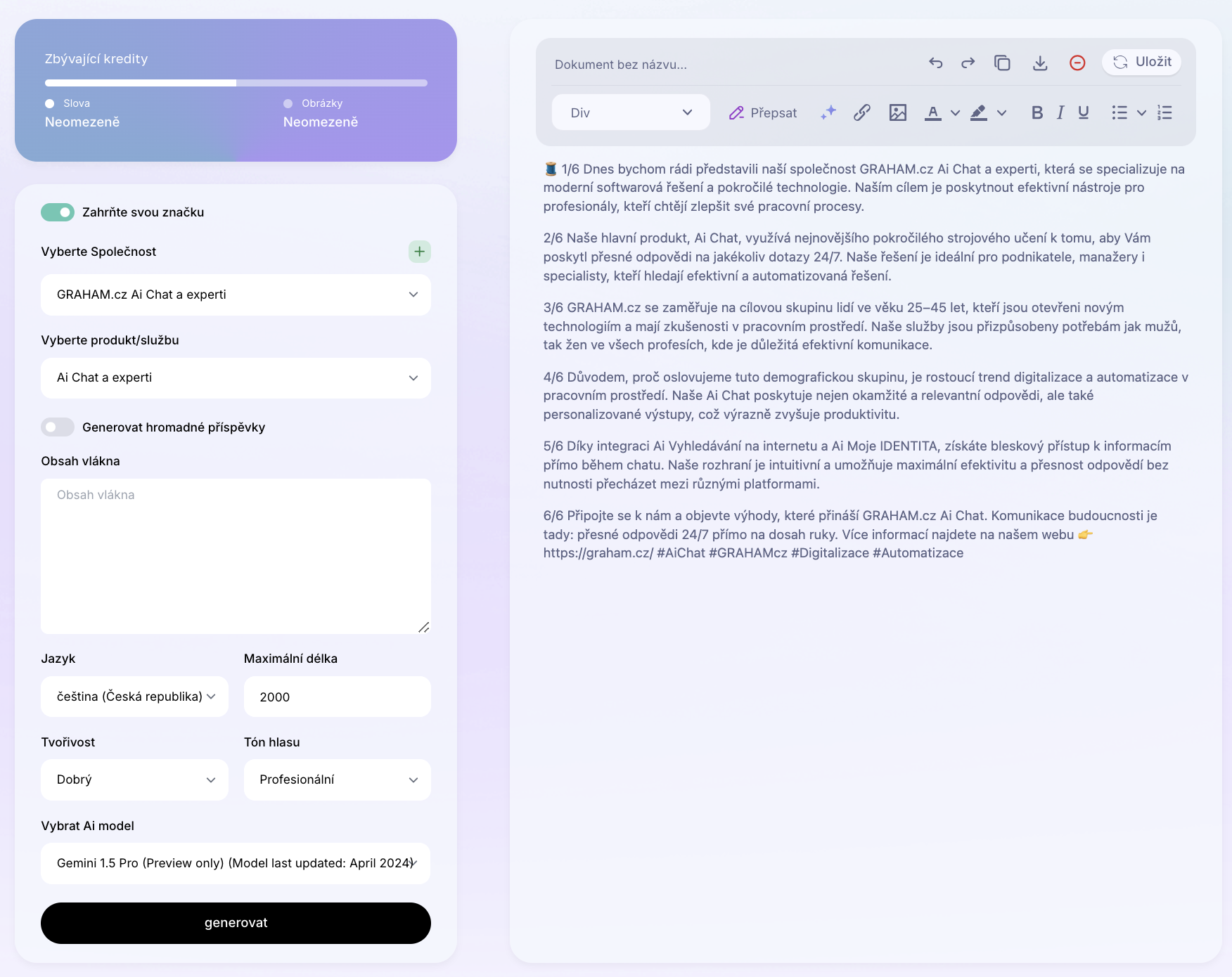Toggle underline formatting
The width and height of the screenshot is (1232, 977).
click(x=1084, y=112)
